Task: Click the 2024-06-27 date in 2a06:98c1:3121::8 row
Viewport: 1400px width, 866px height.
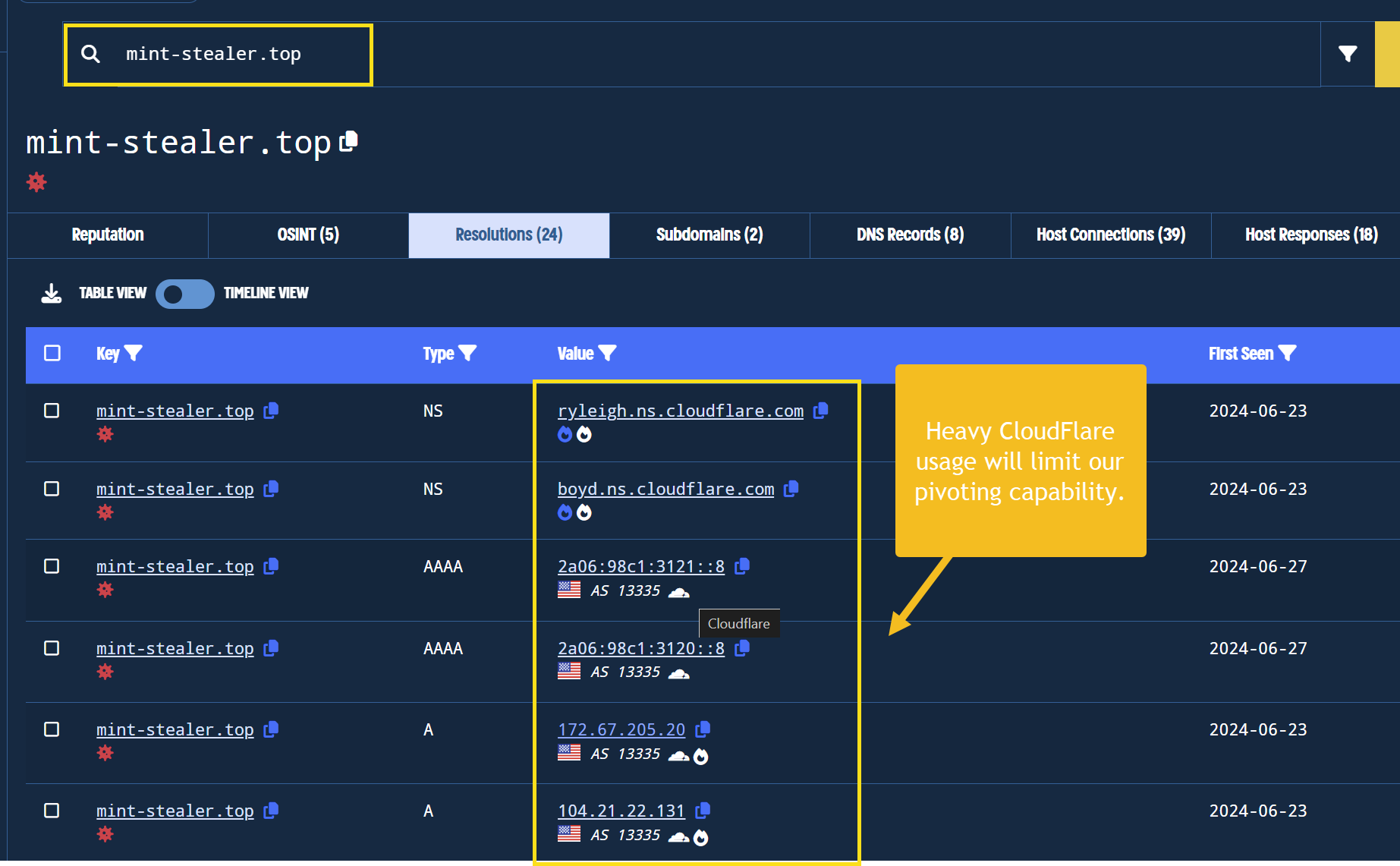Action: 1258,566
